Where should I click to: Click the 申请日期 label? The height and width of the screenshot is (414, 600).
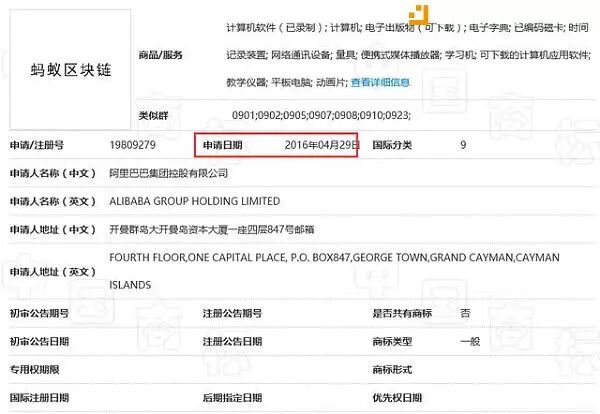coord(222,145)
